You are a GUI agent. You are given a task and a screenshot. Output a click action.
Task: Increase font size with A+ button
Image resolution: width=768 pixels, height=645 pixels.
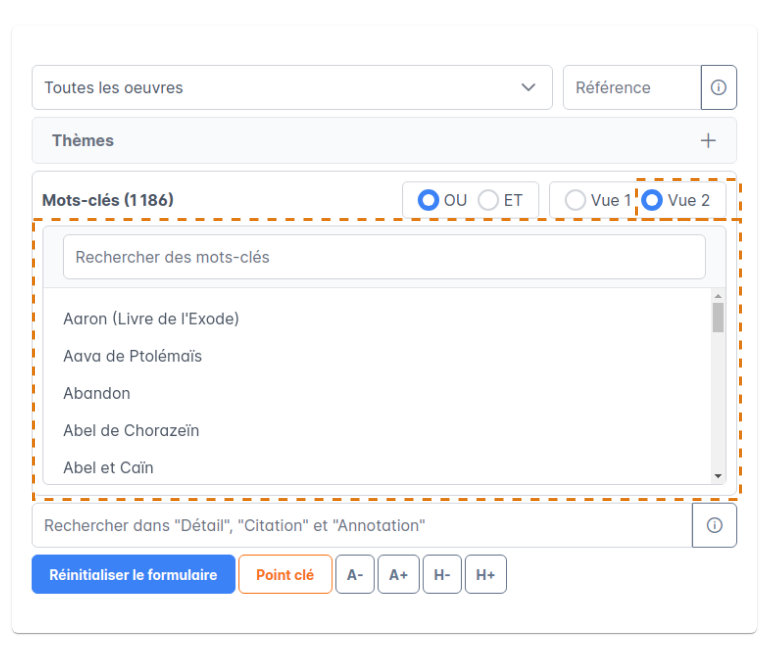(398, 575)
